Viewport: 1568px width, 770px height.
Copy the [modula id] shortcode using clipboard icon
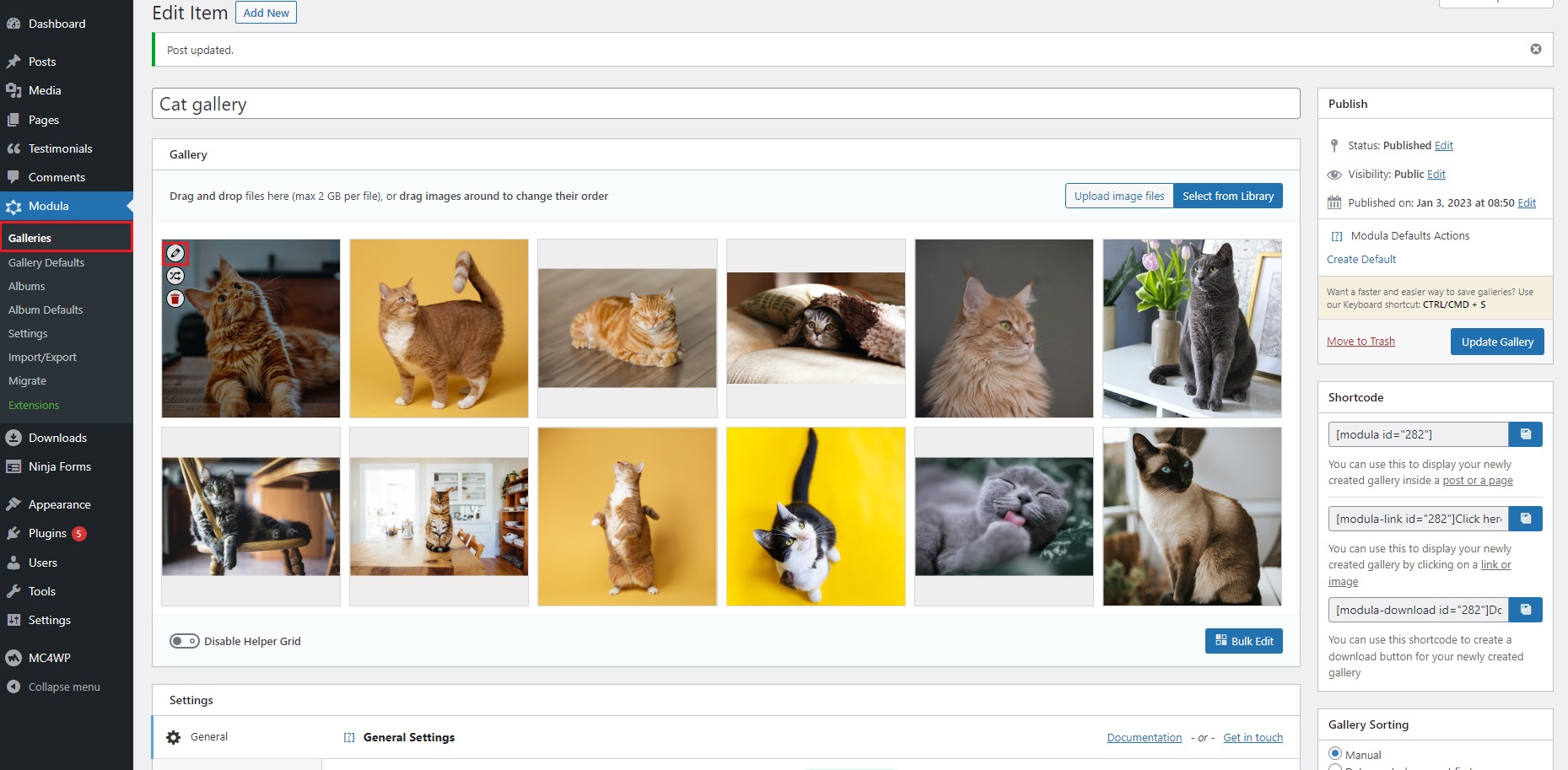1525,433
